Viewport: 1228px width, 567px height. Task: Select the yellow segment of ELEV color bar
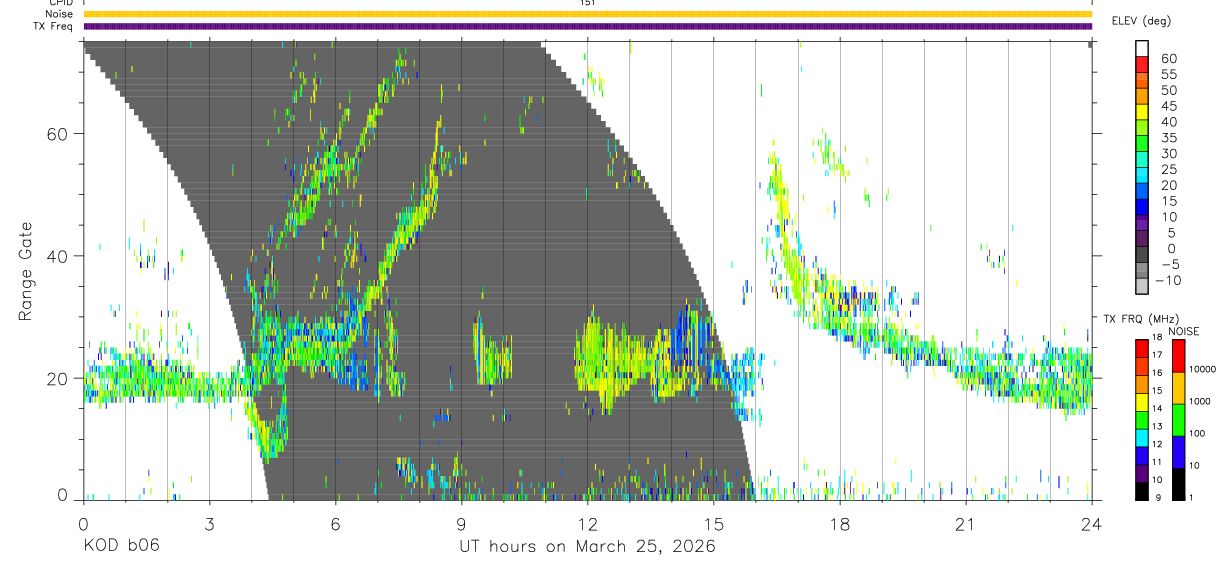[1143, 113]
